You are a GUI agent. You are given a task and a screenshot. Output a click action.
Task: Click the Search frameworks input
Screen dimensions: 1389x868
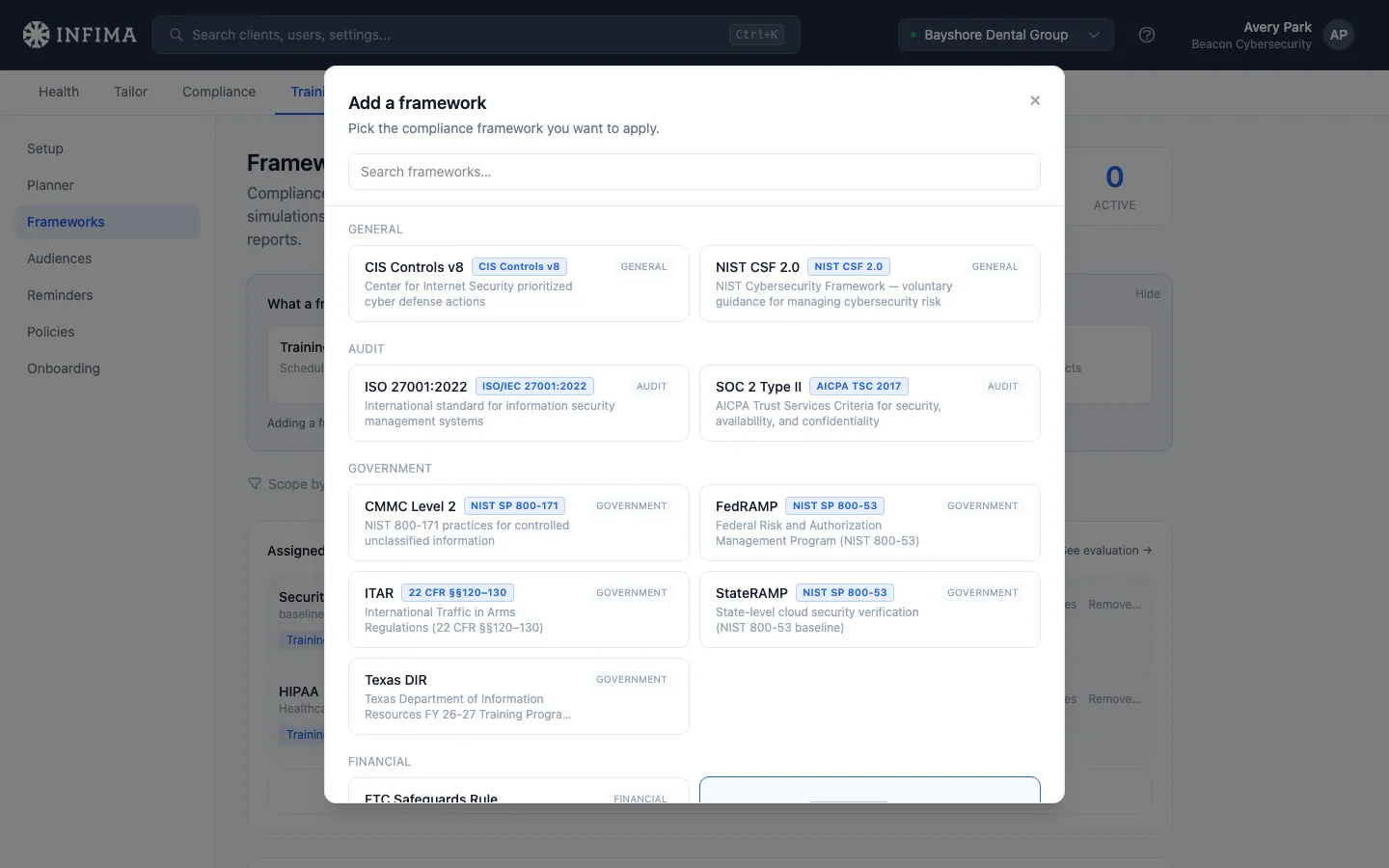[x=694, y=172]
